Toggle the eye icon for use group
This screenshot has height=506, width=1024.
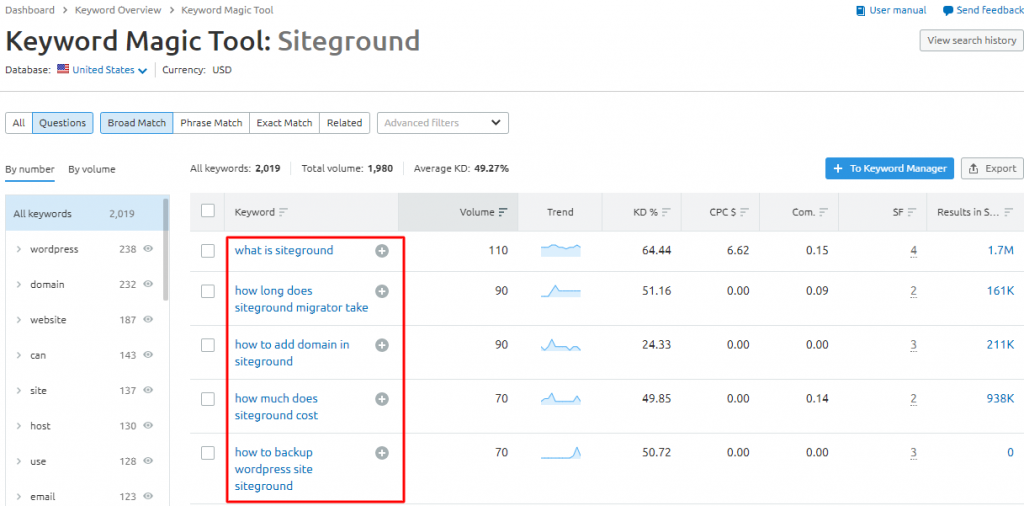coord(148,460)
